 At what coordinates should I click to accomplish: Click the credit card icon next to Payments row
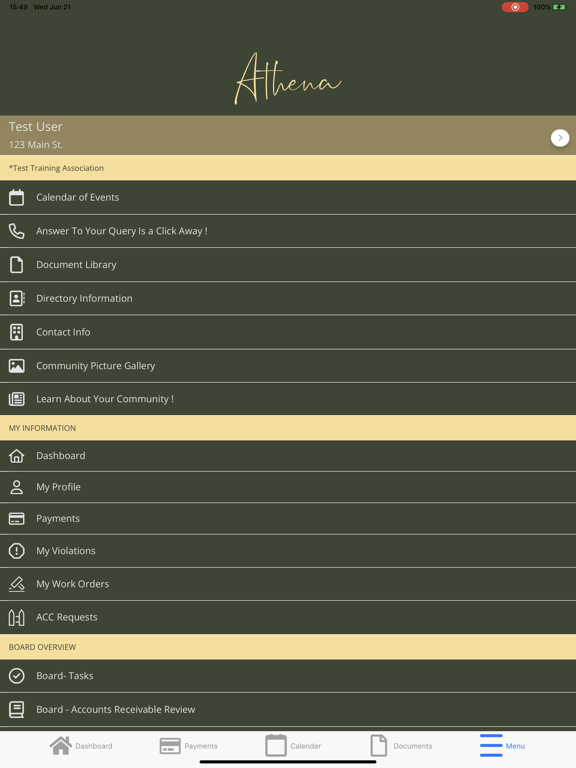click(x=17, y=519)
